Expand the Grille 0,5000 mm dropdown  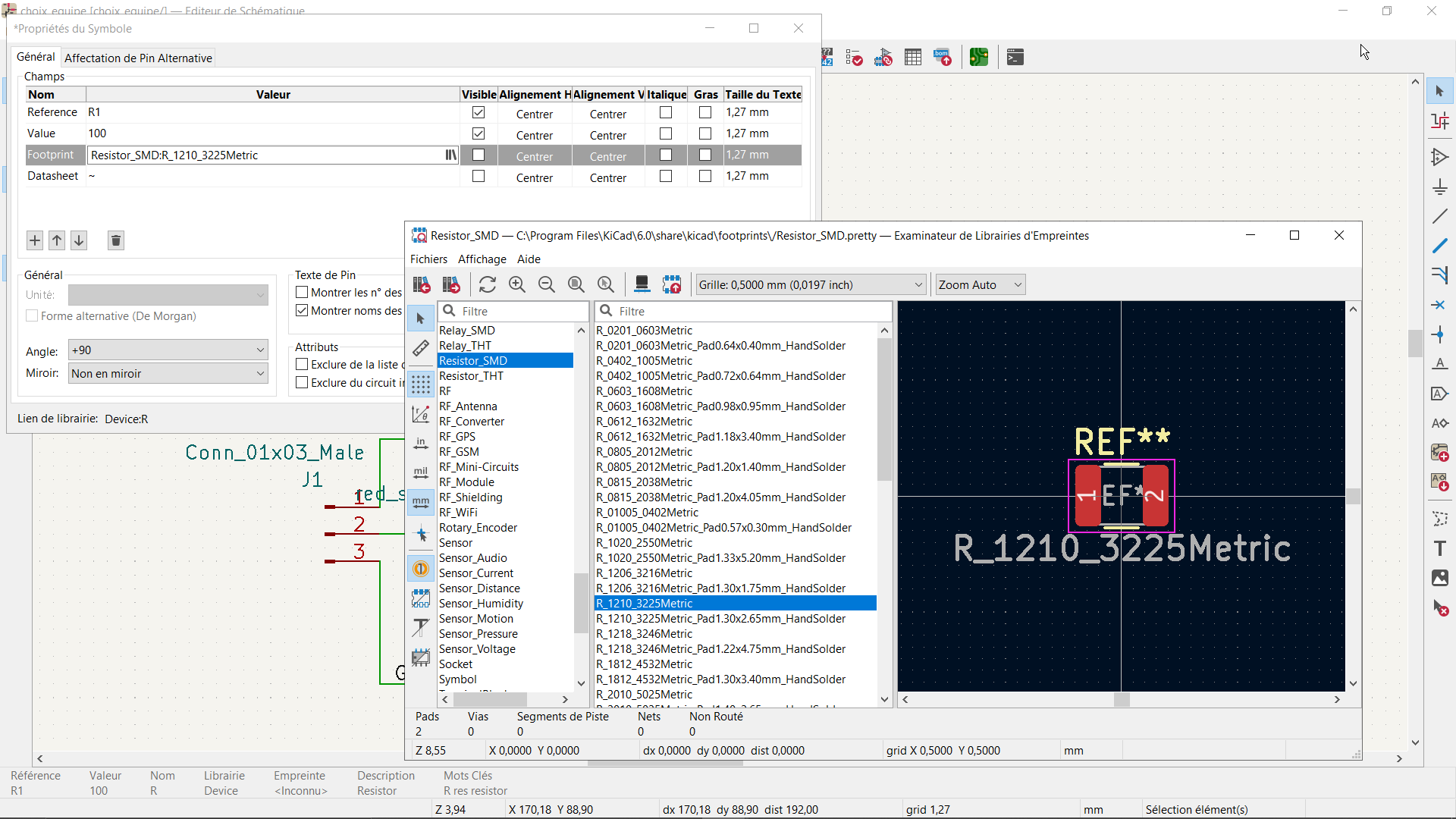(811, 285)
